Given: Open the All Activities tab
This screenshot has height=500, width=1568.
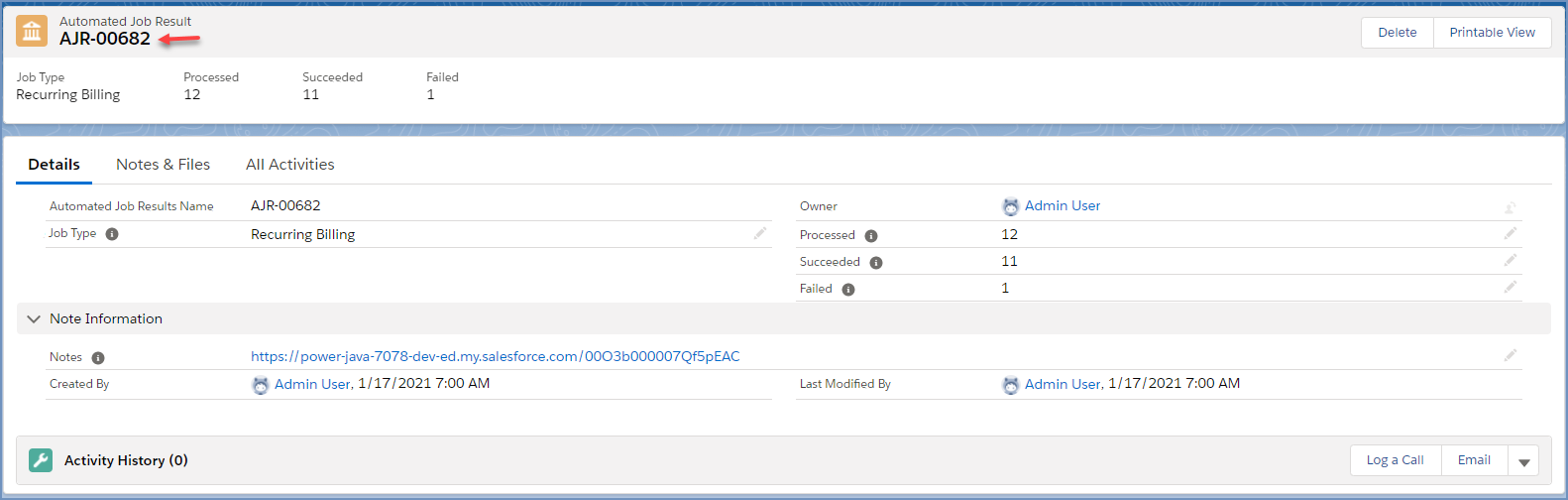Looking at the screenshot, I should [x=290, y=165].
